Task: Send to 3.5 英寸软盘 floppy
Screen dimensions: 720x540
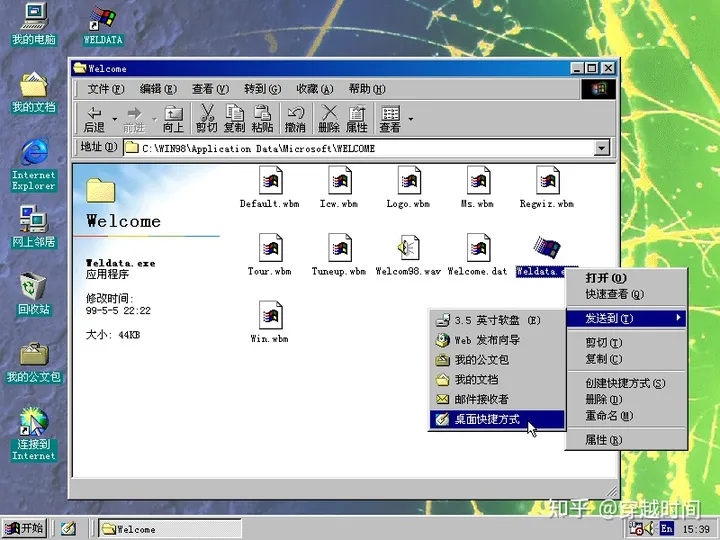Action: click(x=497, y=320)
